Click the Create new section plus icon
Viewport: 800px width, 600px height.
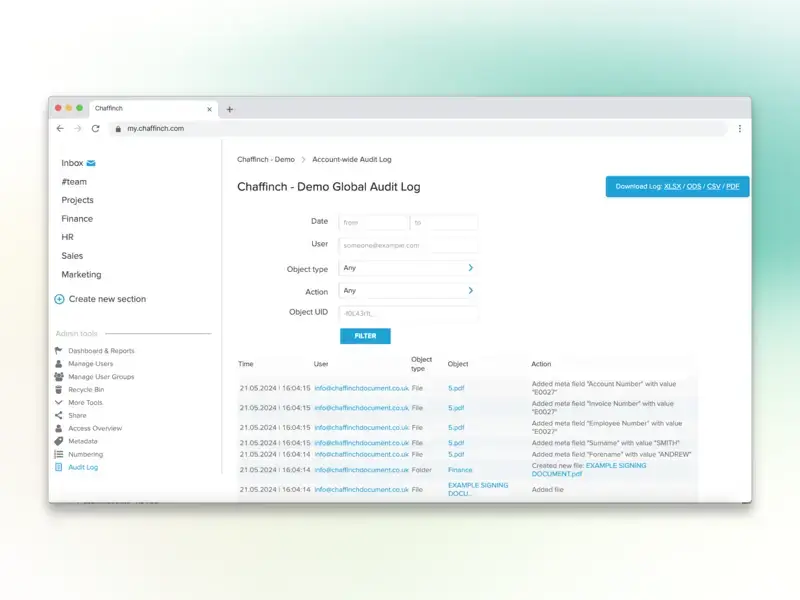[x=59, y=299]
